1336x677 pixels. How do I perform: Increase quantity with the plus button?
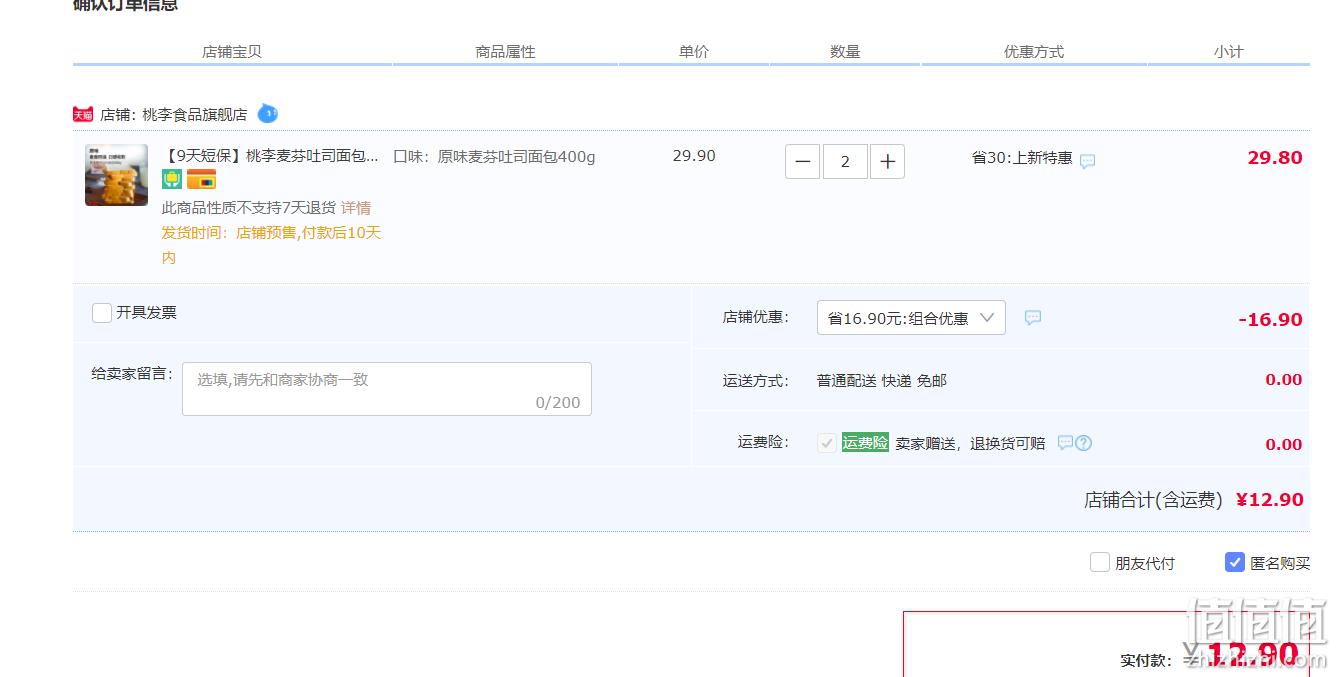click(887, 161)
